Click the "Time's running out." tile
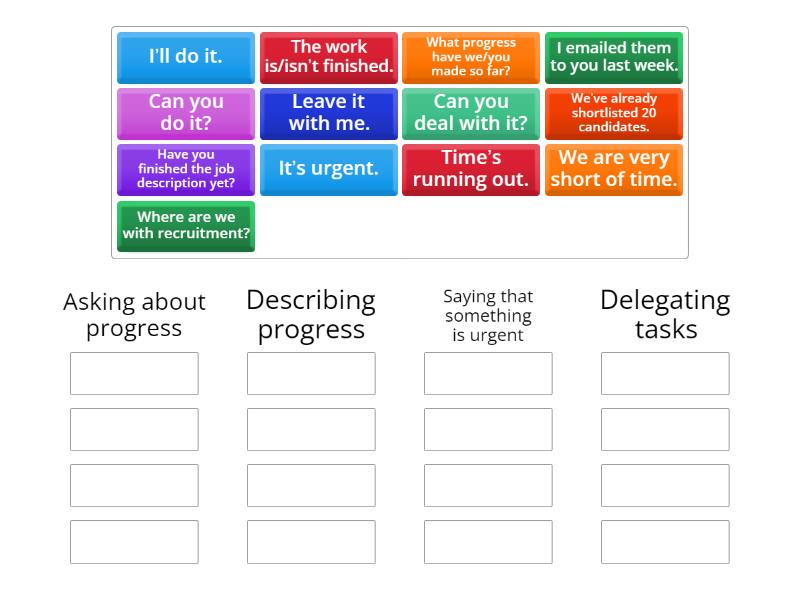Screen dimensions: 800x600 (x=471, y=169)
